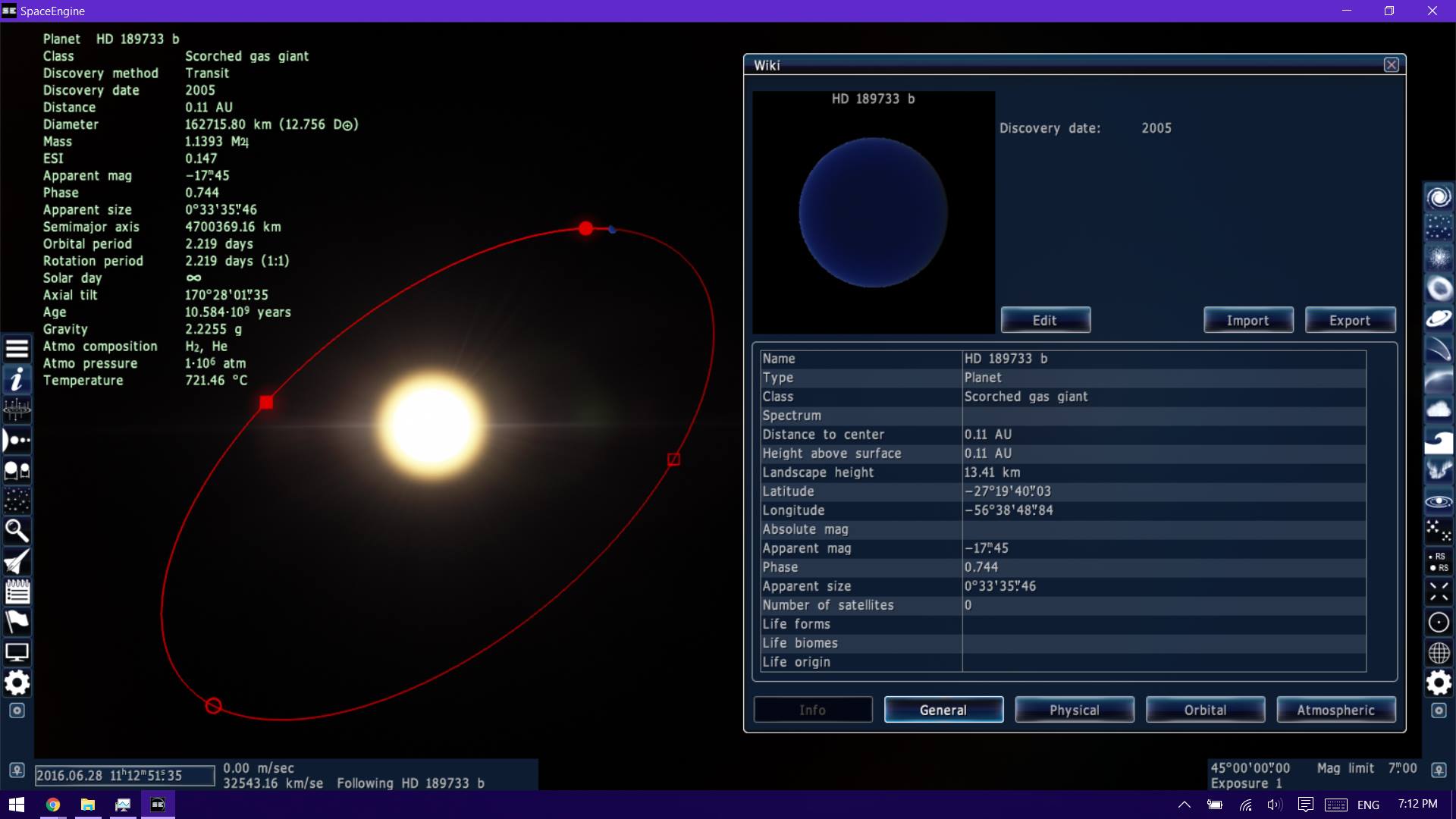Pin the right toolbar autohide button
The image size is (1456, 819).
1439,711
